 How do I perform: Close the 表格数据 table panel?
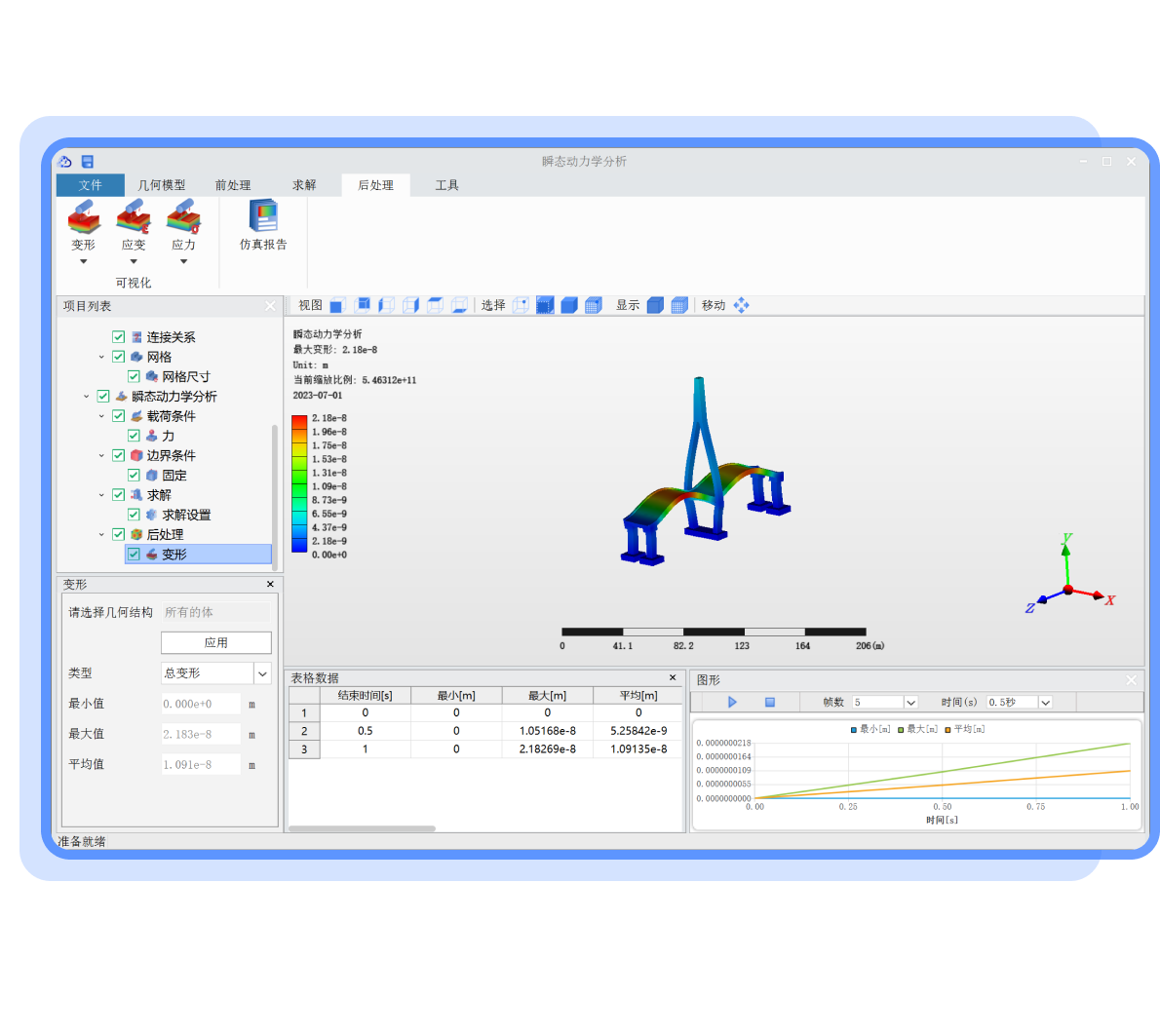673,677
